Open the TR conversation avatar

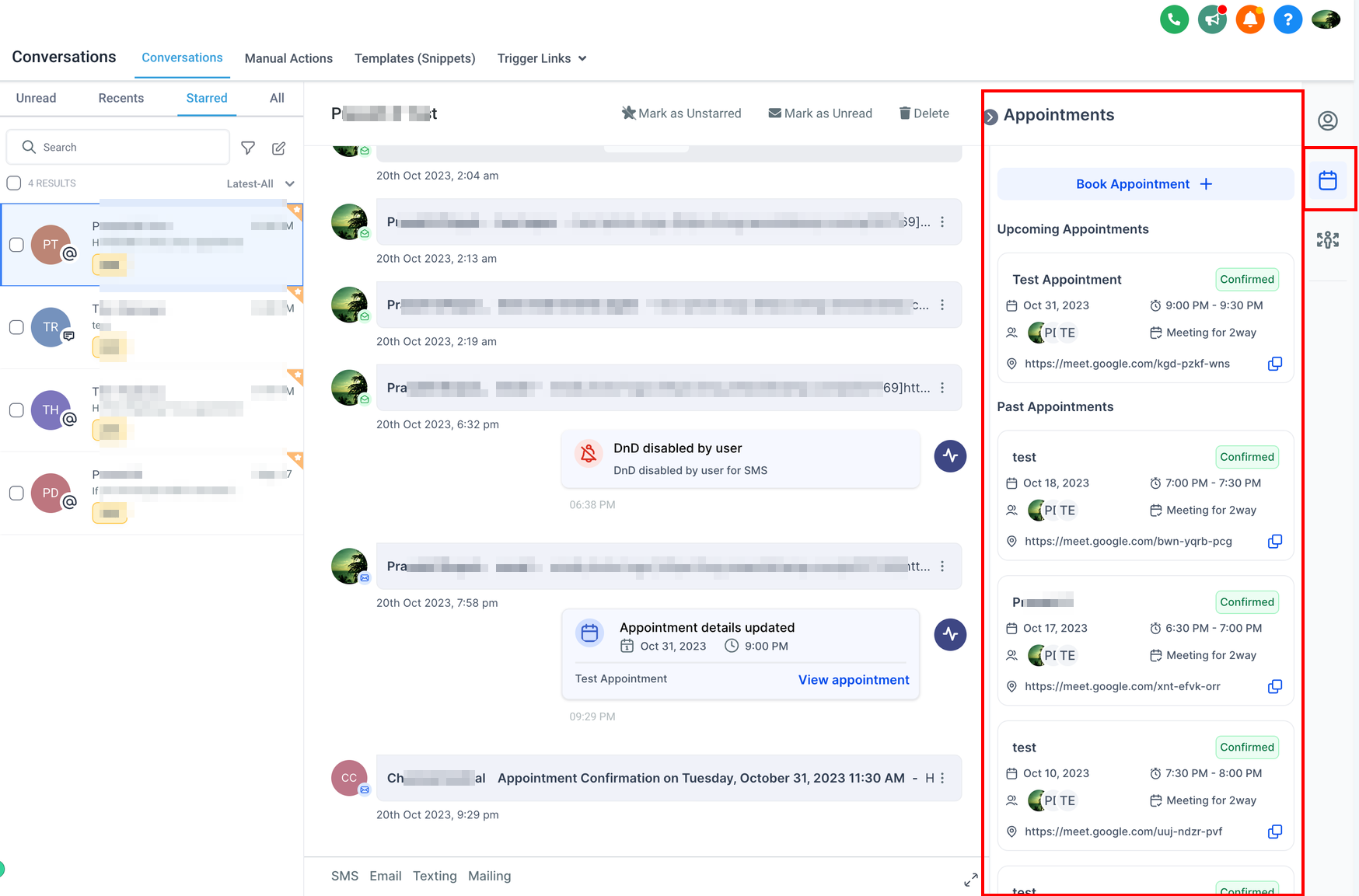51,327
